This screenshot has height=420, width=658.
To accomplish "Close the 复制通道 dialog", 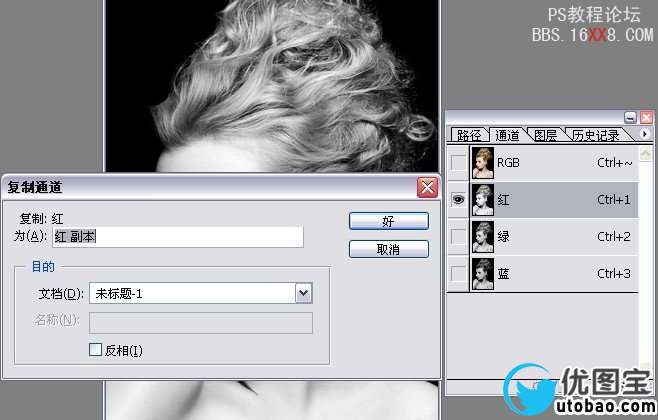I will pyautogui.click(x=427, y=187).
